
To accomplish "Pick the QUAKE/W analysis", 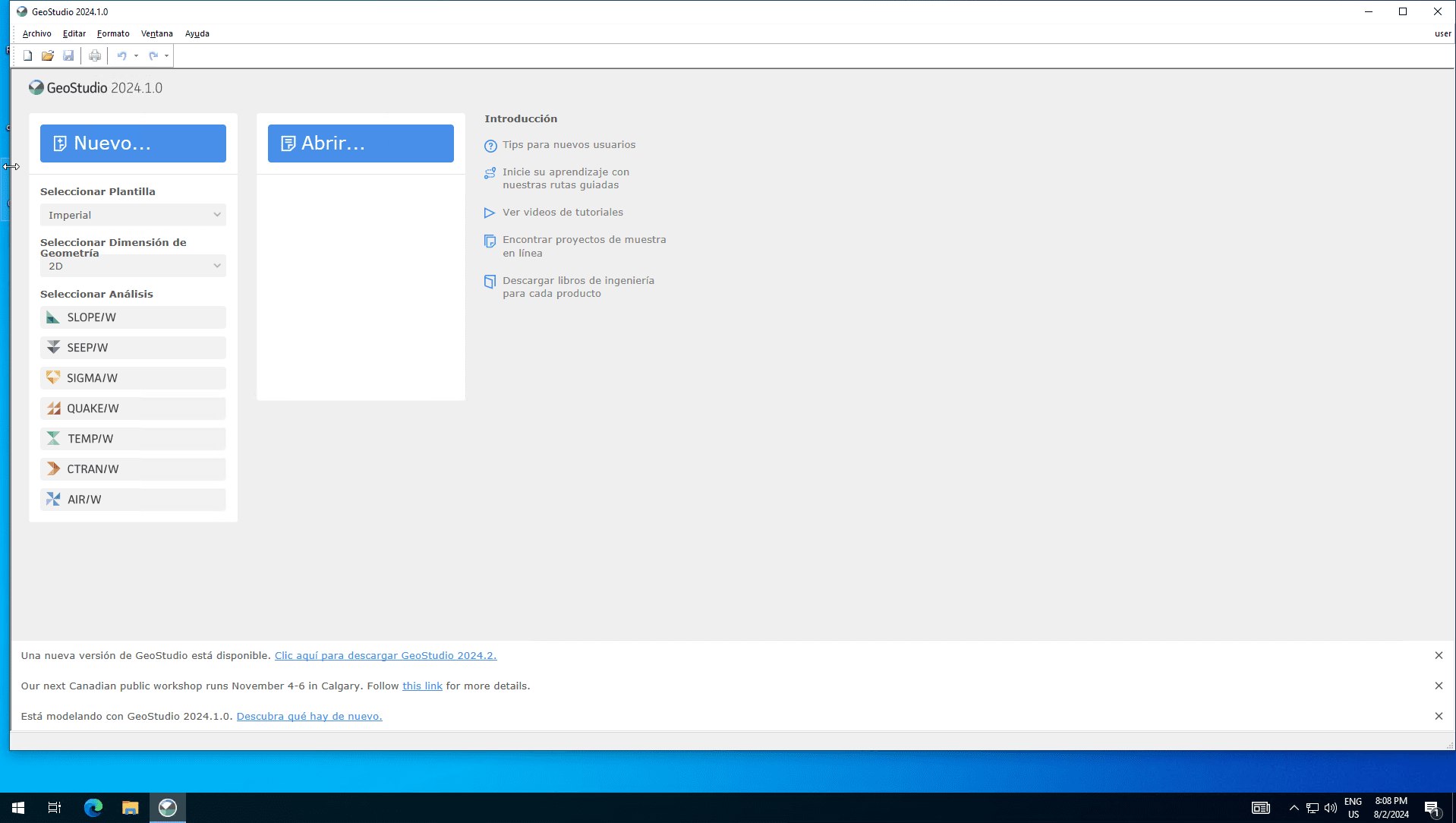I will coord(133,408).
